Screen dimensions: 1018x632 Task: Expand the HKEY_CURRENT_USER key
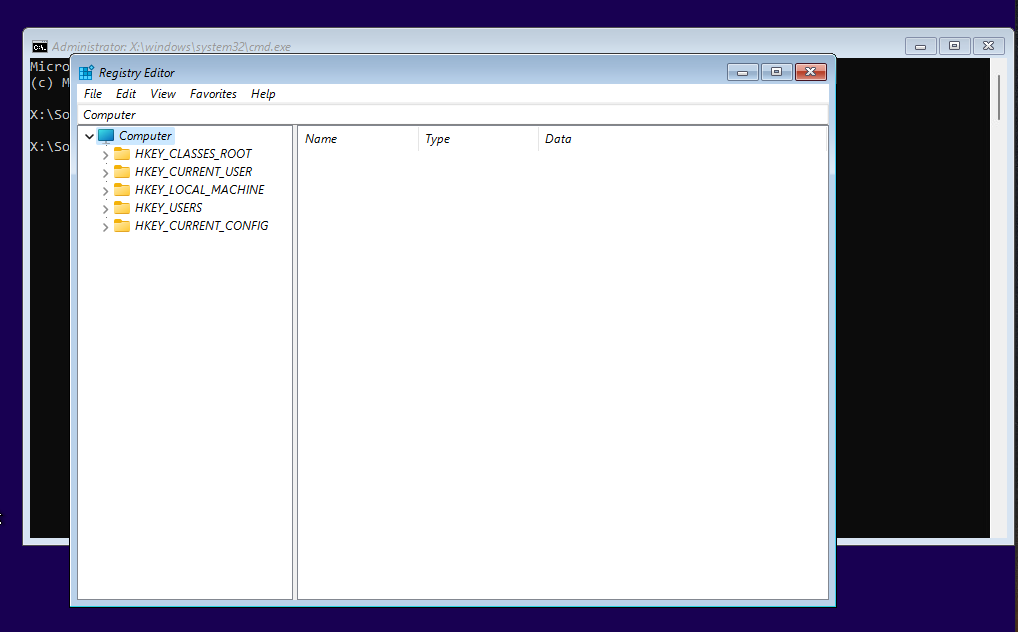point(105,173)
